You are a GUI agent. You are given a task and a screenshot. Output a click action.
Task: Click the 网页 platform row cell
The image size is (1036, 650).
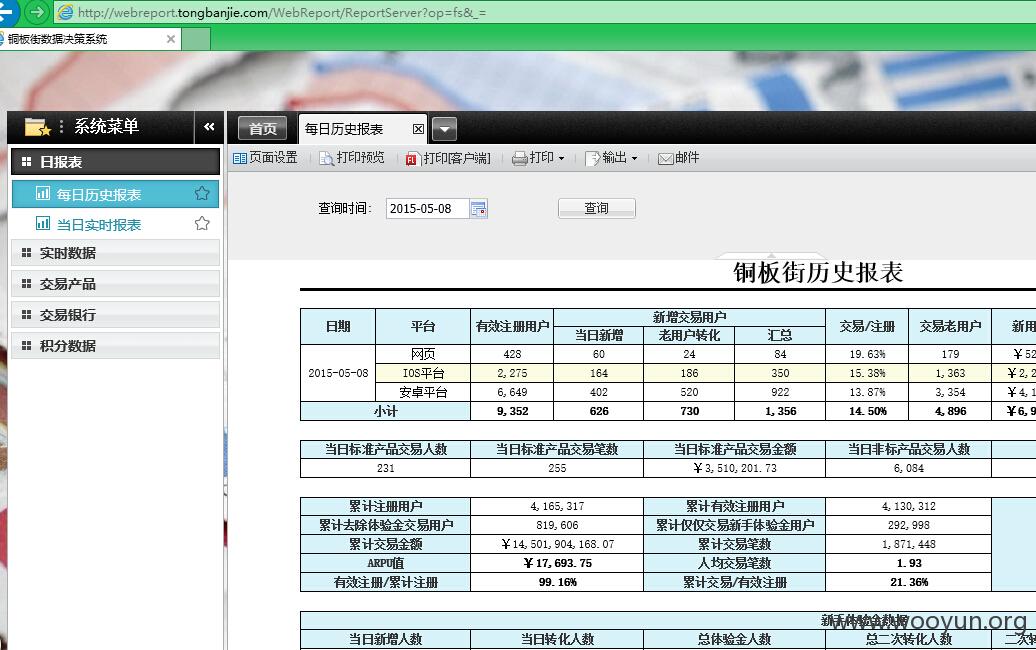click(423, 354)
